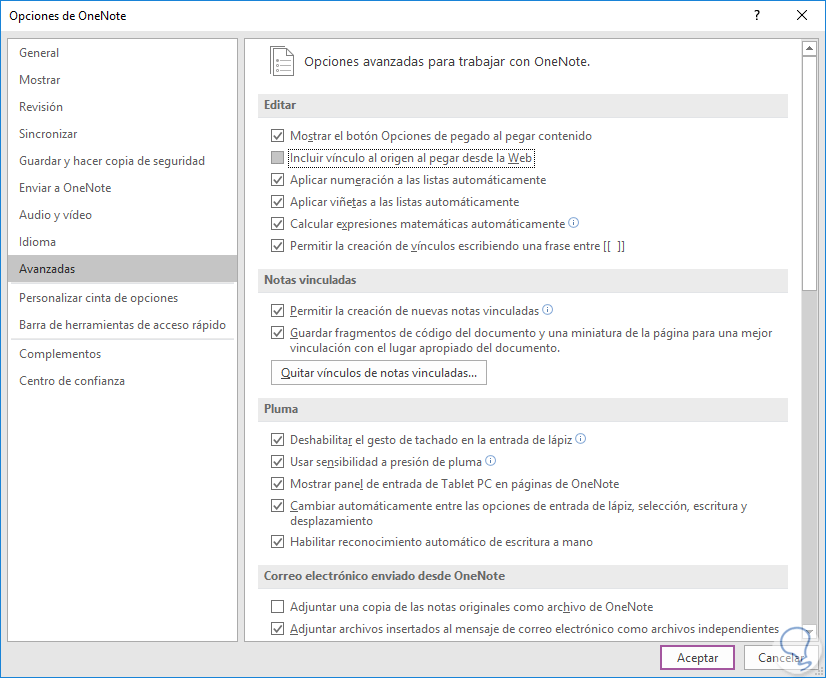Uncheck Mostrar panel de entrada de Tablet PC
The width and height of the screenshot is (826, 678).
tap(278, 484)
